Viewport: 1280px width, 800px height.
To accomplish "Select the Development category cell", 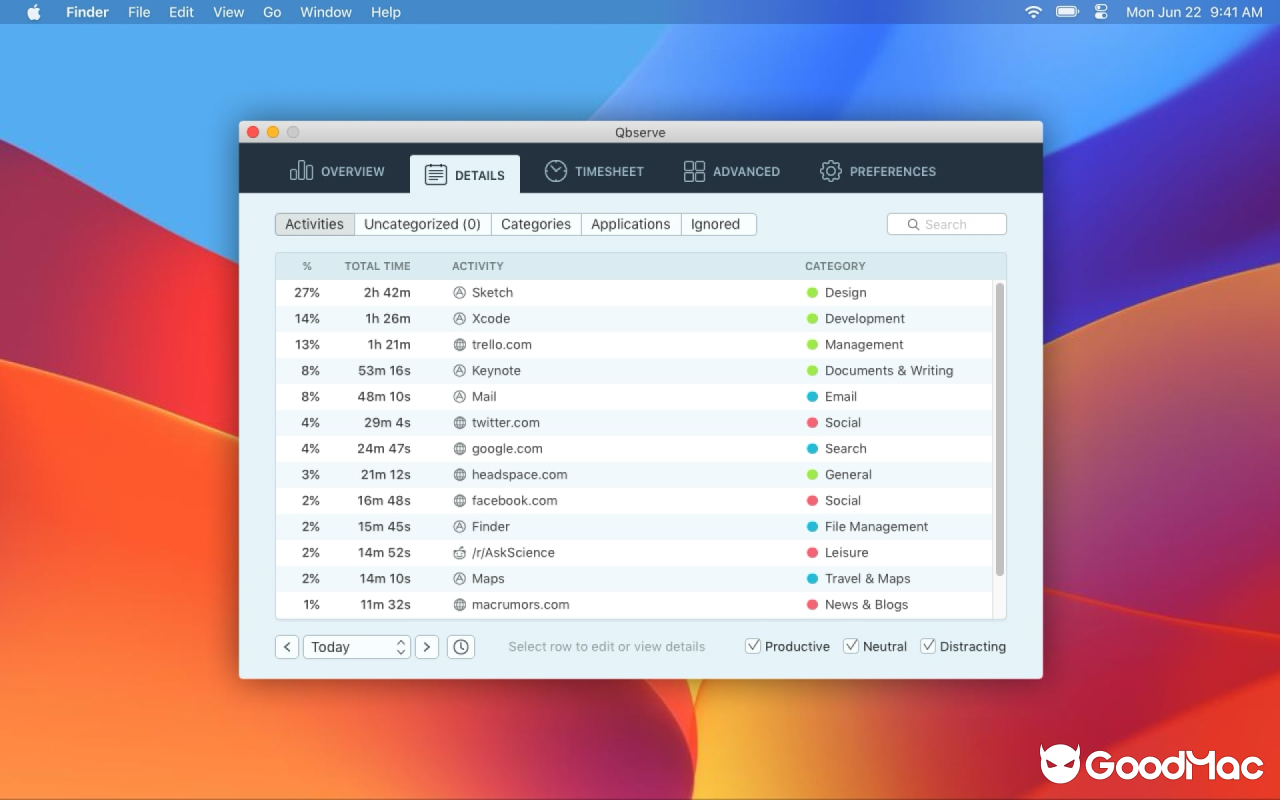I will point(865,319).
